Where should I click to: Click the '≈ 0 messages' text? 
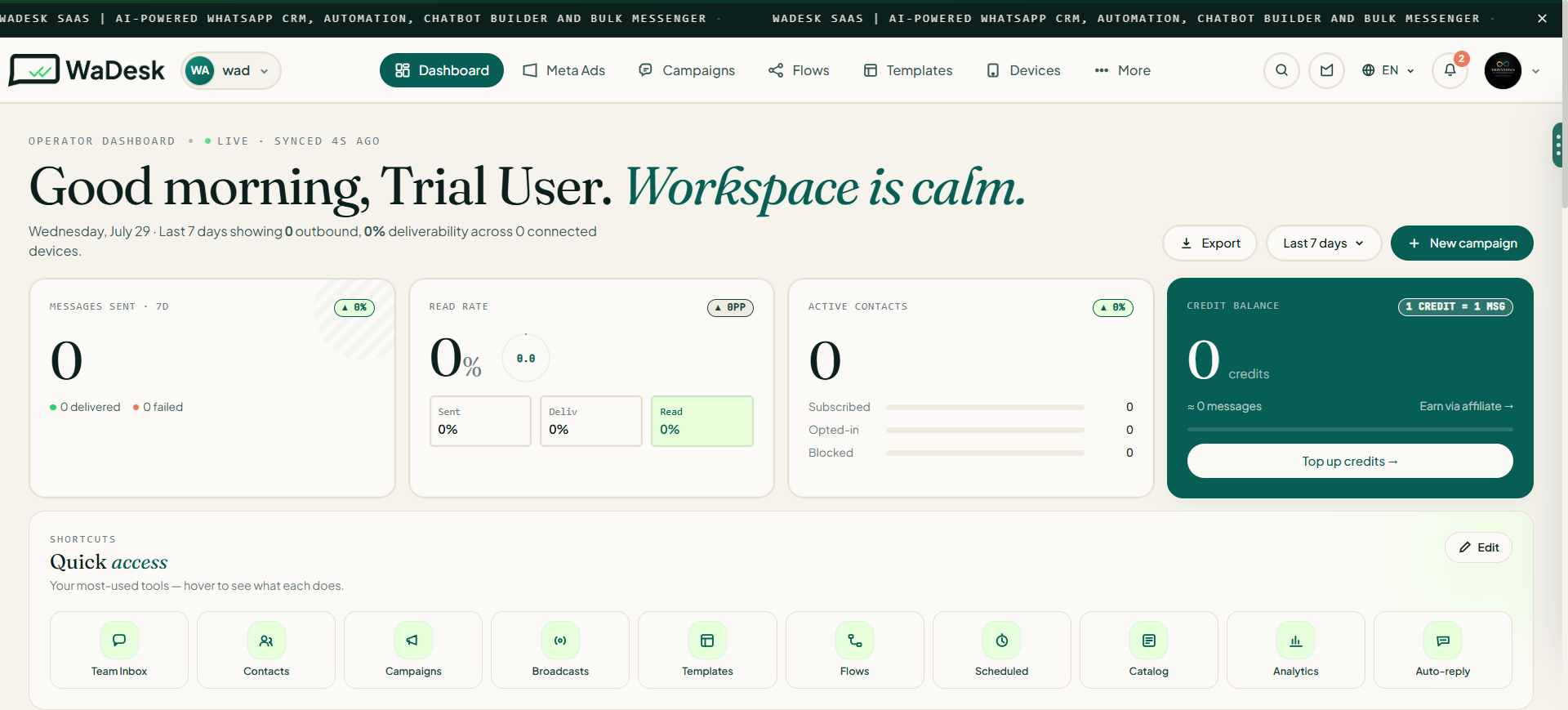(x=1224, y=406)
